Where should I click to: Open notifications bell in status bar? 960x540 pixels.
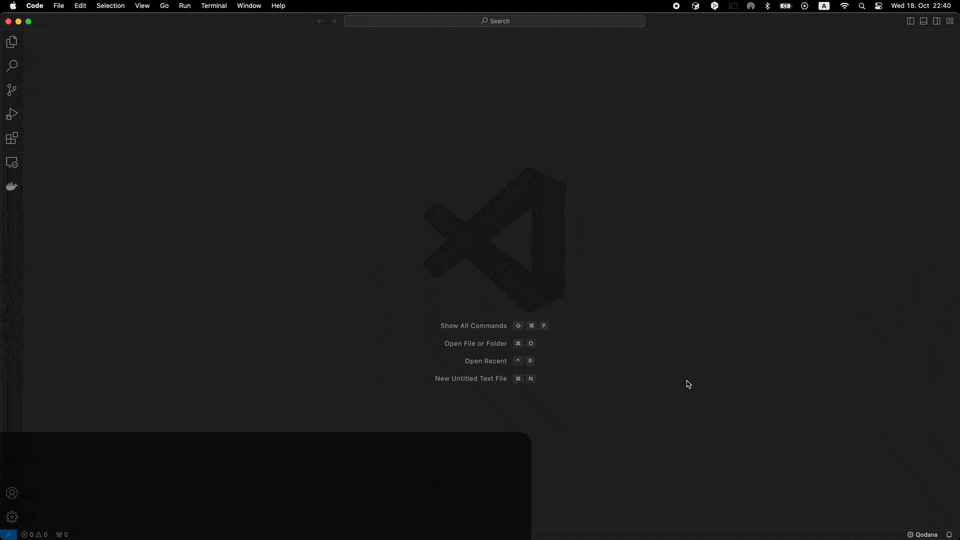point(949,534)
